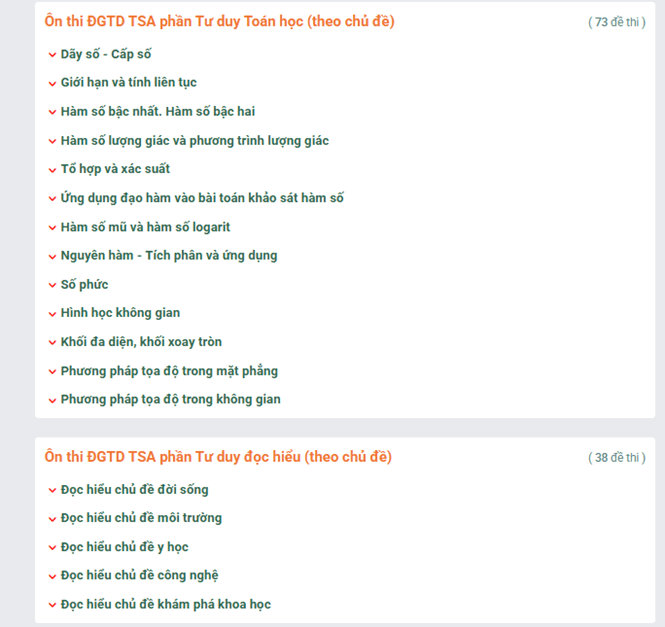This screenshot has height=627, width=665.
Task: Click chevron next to Hàm số lượng giác topic
Action: 52,141
